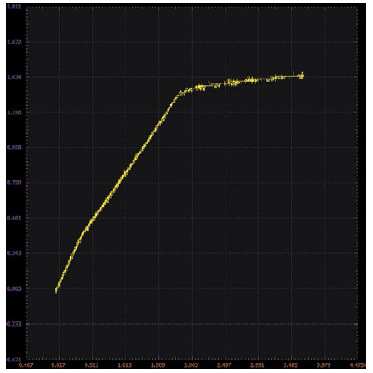Select the 3.485 horizontal axis label
Screen dimensions: 373x373
pos(291,365)
